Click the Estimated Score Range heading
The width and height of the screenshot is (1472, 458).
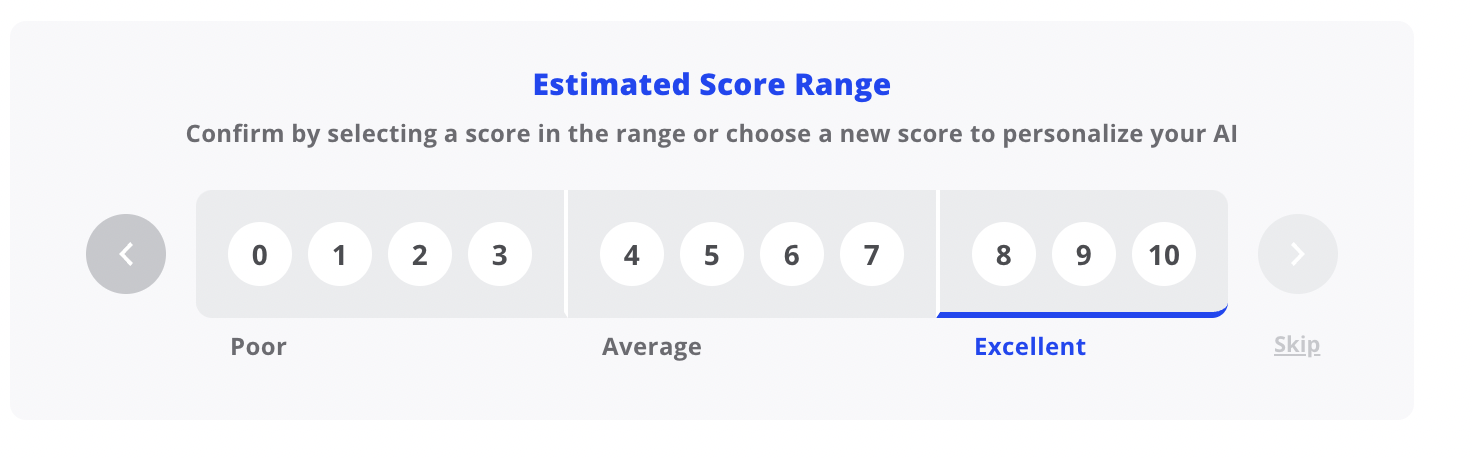click(x=711, y=85)
